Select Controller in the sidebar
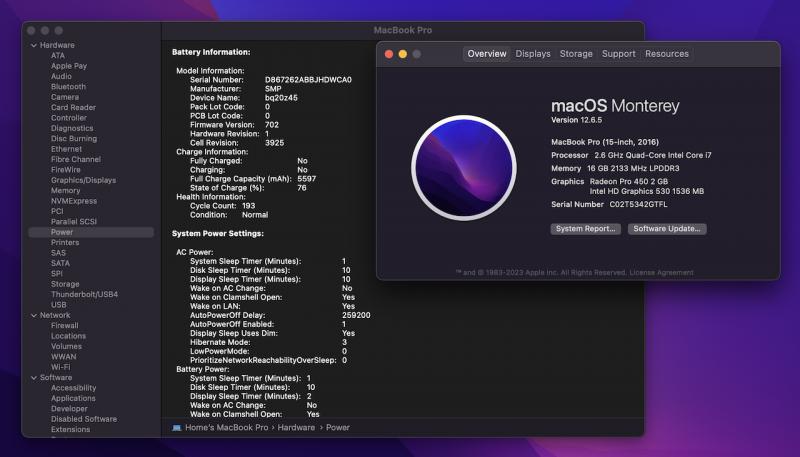 69,118
